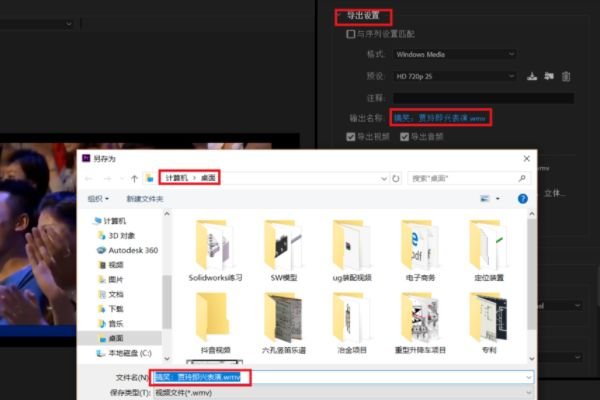Click the 新建文件夹 button
The height and width of the screenshot is (400, 600).
click(x=145, y=199)
